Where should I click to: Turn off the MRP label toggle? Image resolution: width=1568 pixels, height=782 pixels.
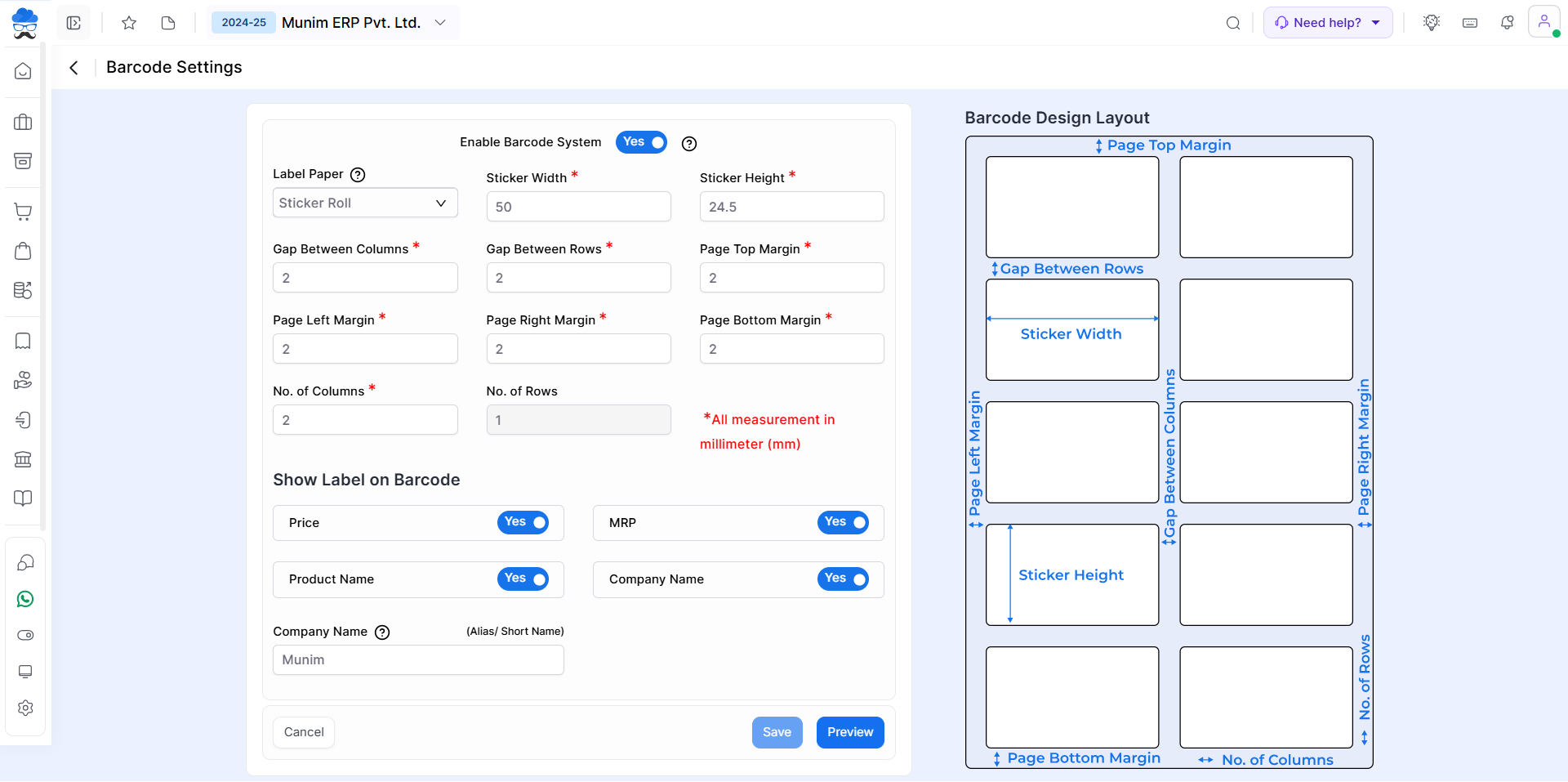click(843, 523)
